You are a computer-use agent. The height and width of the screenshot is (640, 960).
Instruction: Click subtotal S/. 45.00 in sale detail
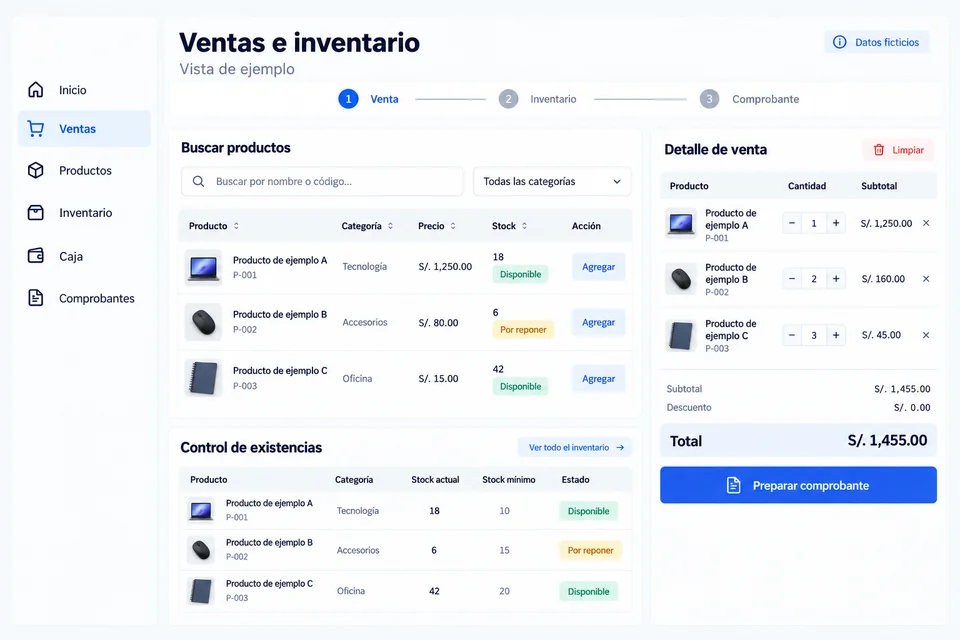point(881,335)
